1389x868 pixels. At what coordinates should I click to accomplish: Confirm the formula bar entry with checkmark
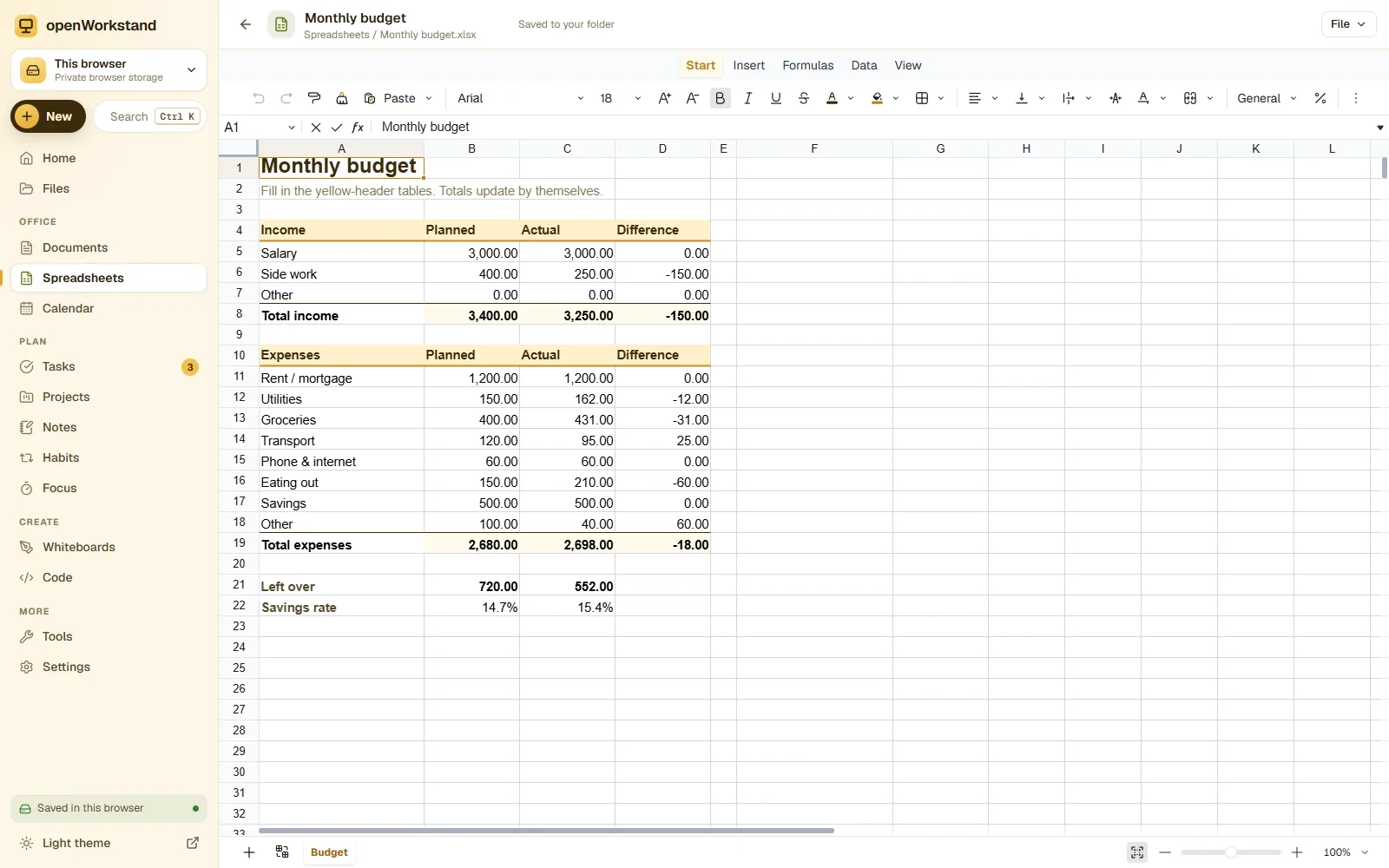337,127
